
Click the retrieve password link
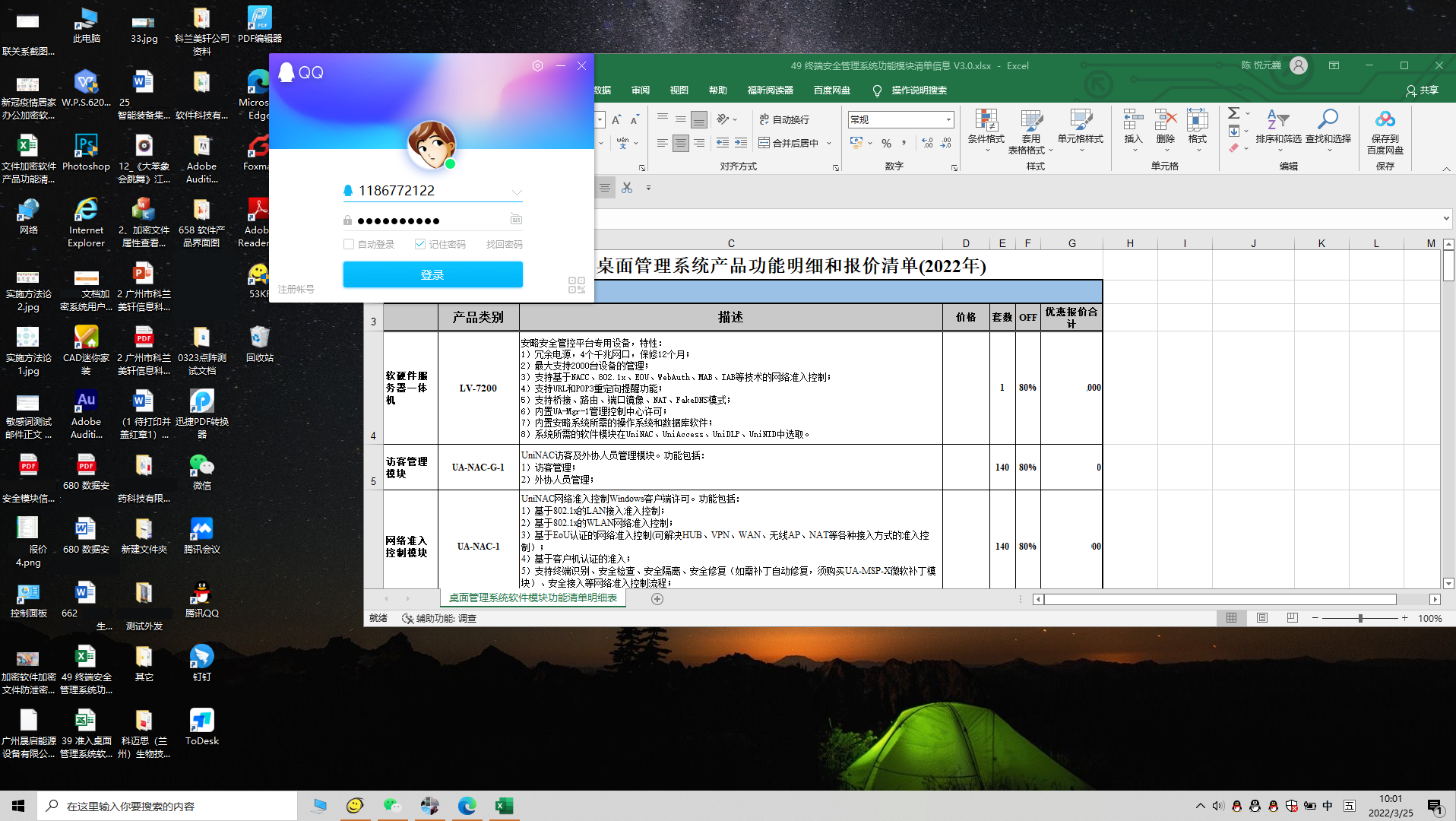[x=504, y=244]
